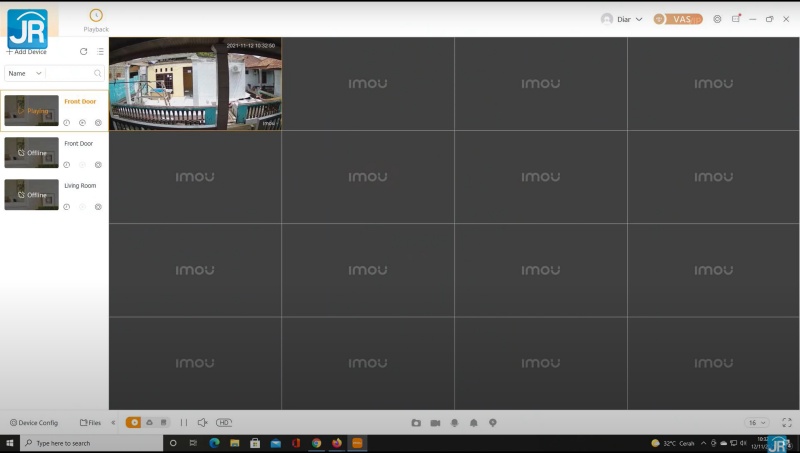Pause the live video stream
The height and width of the screenshot is (453, 800).
click(x=183, y=423)
